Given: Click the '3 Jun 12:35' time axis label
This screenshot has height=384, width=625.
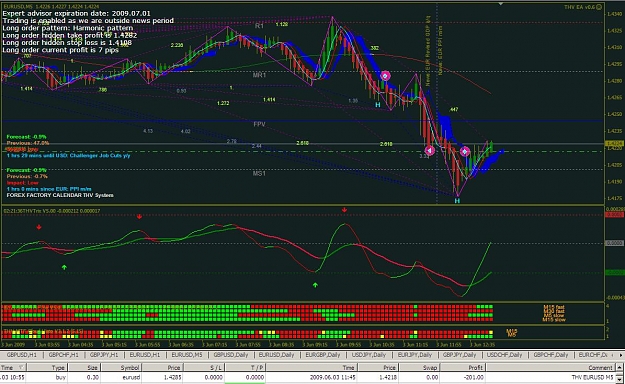Looking at the screenshot, I should tap(483, 345).
